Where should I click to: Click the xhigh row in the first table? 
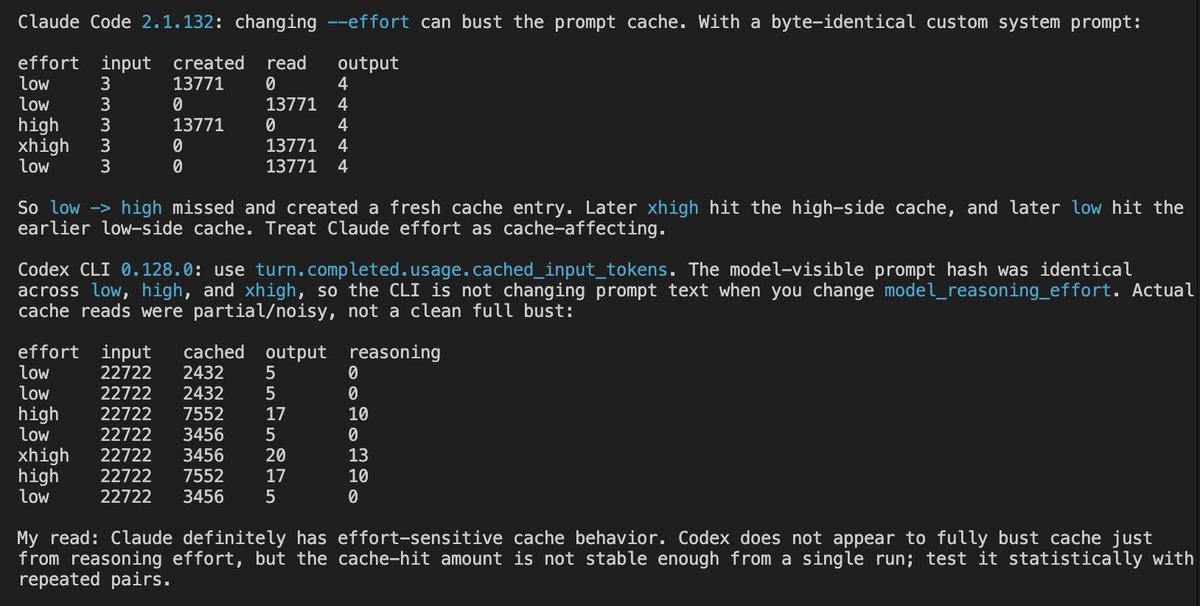click(x=183, y=146)
